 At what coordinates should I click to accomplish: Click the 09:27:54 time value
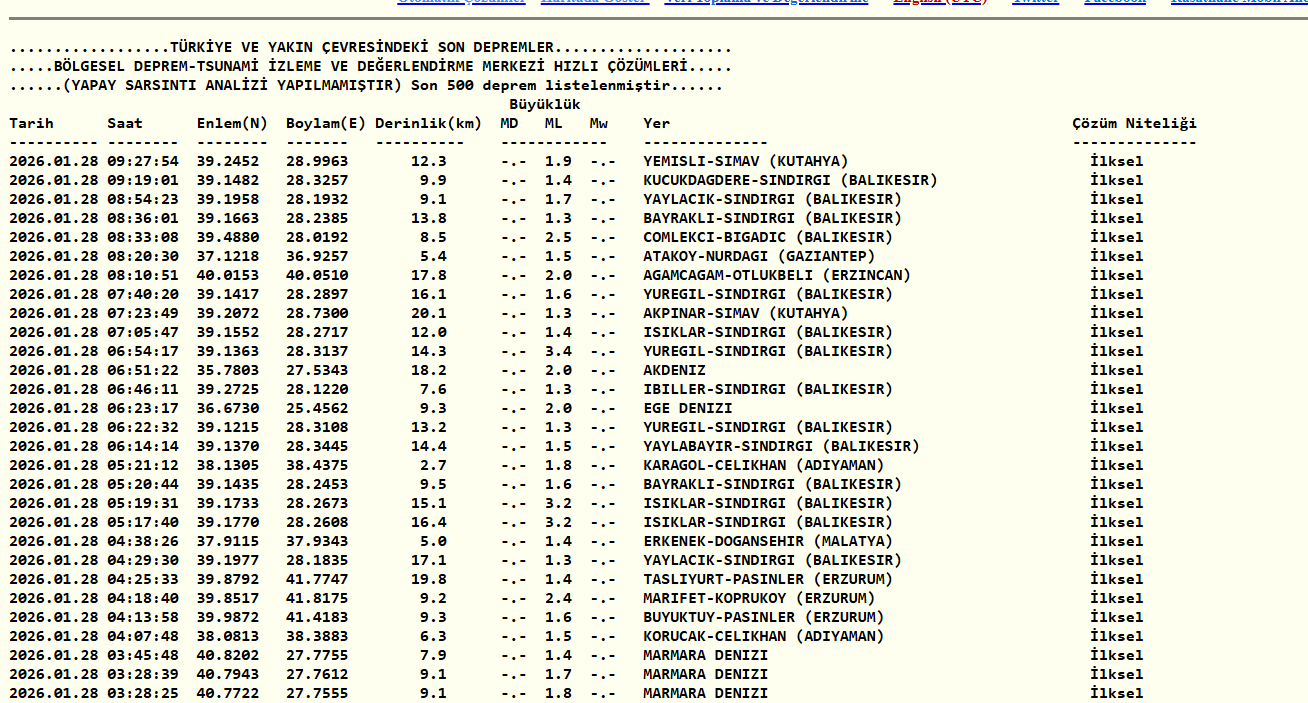point(143,162)
